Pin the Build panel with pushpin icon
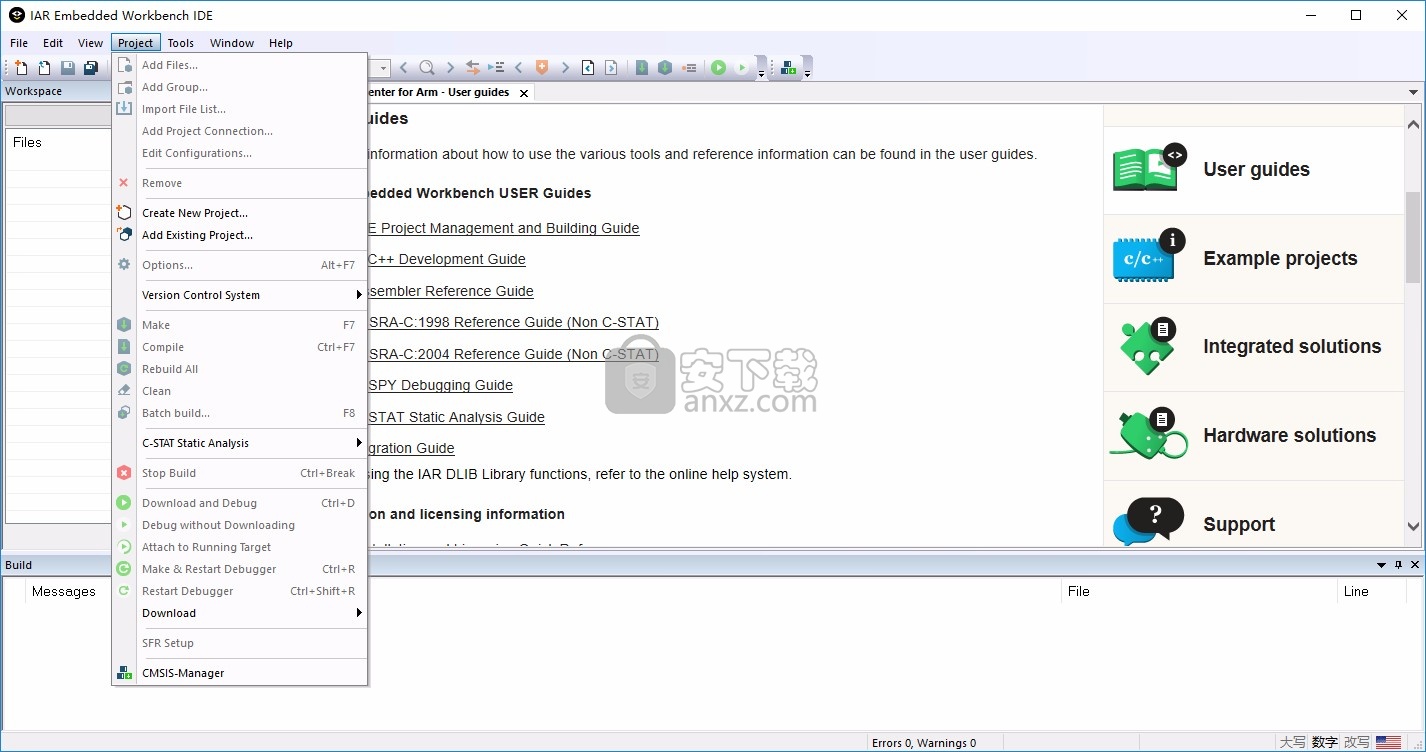The height and width of the screenshot is (752, 1426). pyautogui.click(x=1399, y=565)
